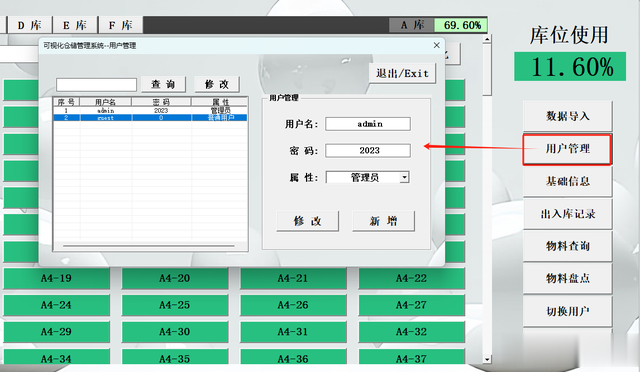Click the 序号 column header
640x372 pixels.
pos(66,102)
